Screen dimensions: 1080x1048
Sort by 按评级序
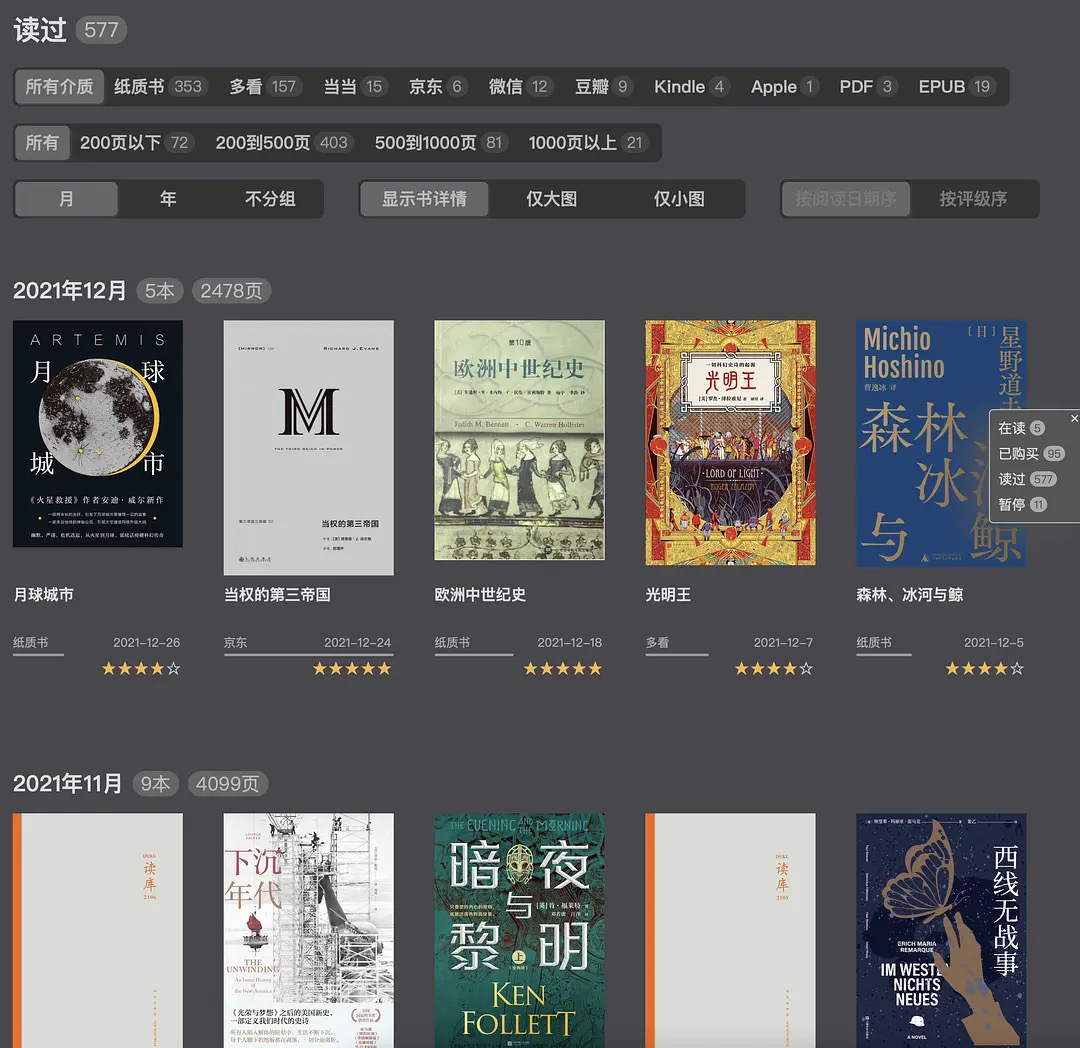tap(973, 199)
